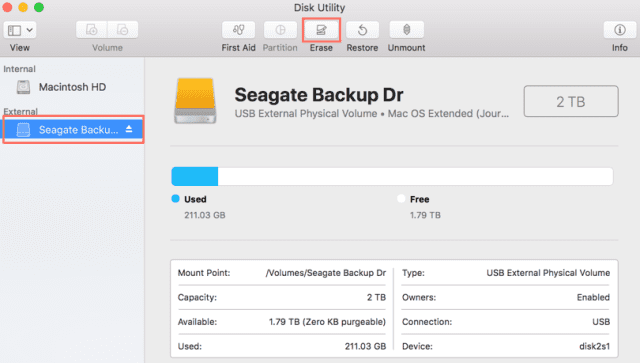Click the blue Used legend dot
This screenshot has width=640, height=363.
click(176, 199)
